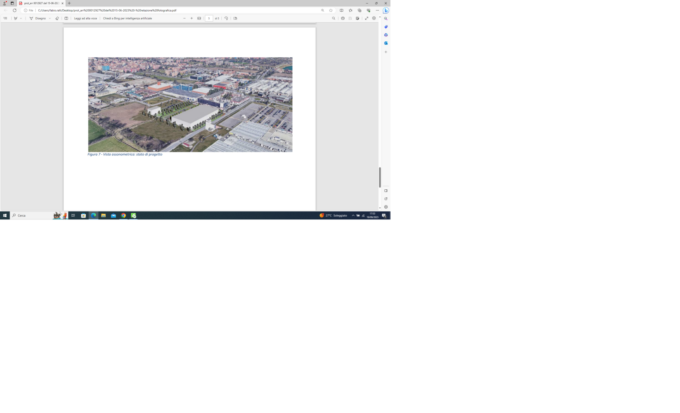Rotate the PDF page

tap(226, 18)
